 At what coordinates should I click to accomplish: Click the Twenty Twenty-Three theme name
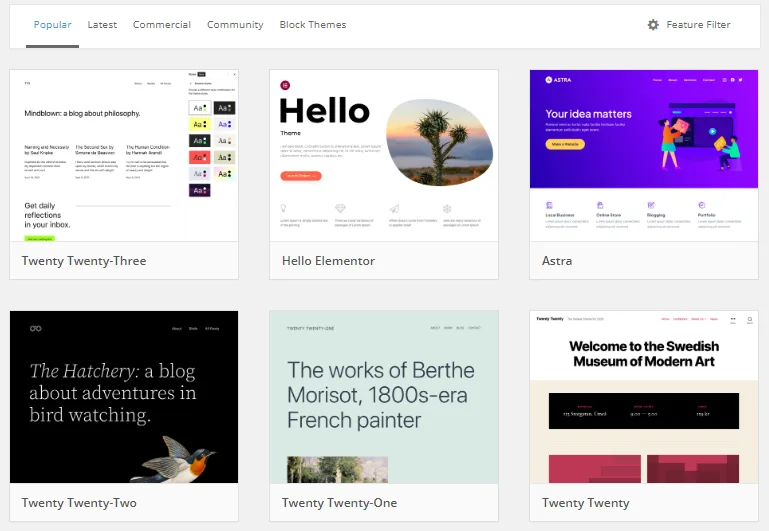pos(84,261)
